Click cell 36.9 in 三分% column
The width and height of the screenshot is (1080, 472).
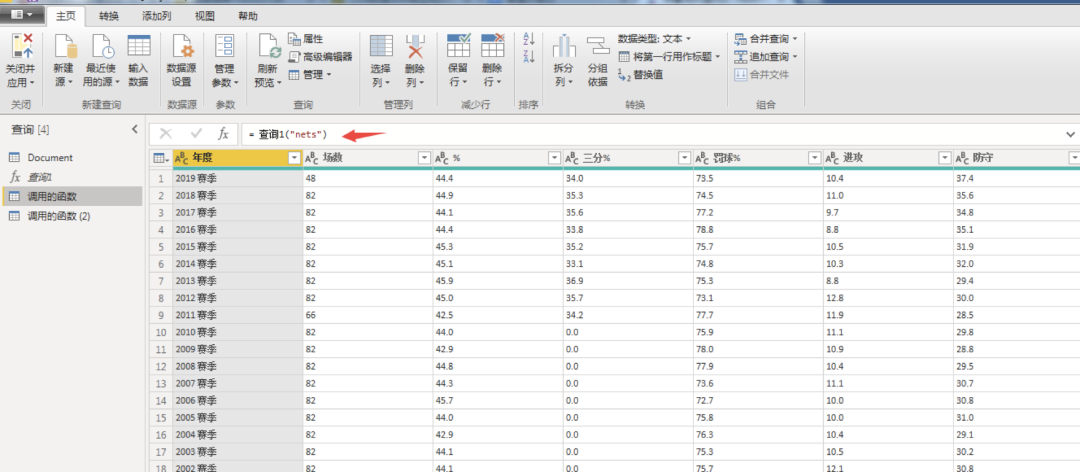tap(627, 281)
